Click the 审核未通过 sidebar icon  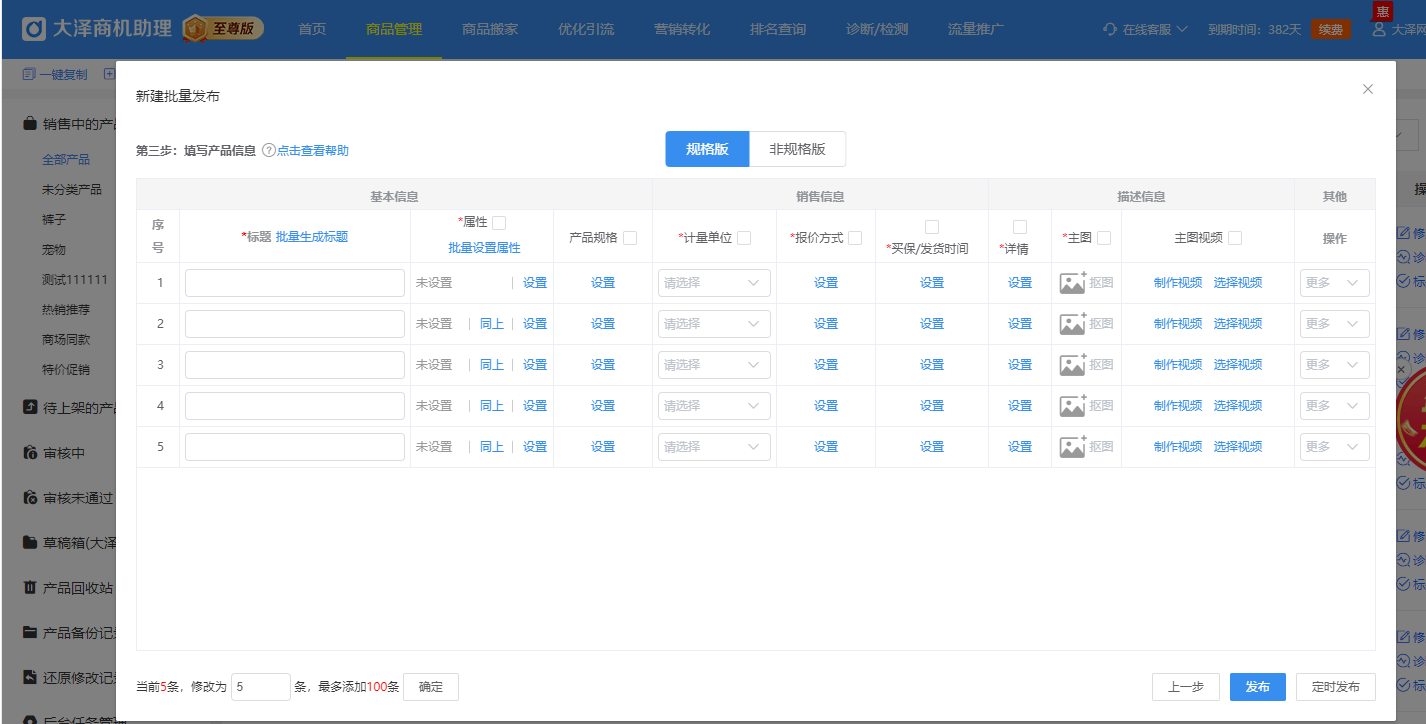pos(30,498)
